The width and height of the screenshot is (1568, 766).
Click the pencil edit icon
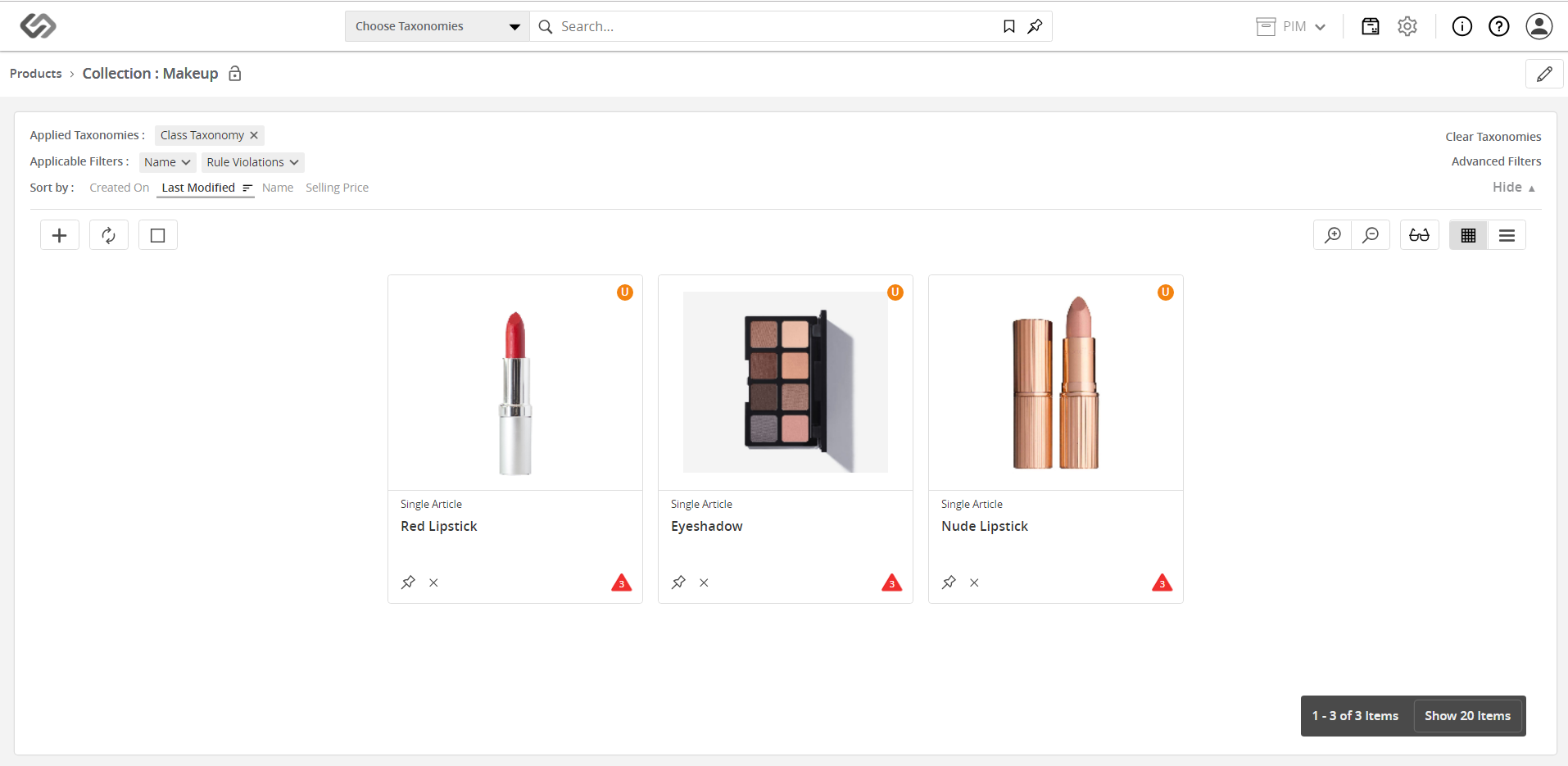(1544, 74)
